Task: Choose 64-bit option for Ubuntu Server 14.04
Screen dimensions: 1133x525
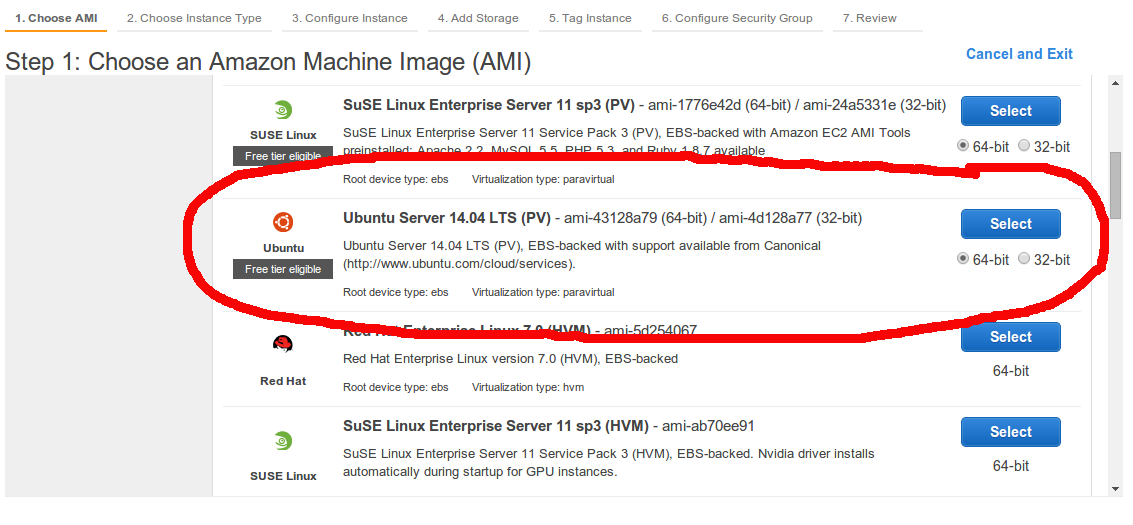Action: pyautogui.click(x=963, y=259)
